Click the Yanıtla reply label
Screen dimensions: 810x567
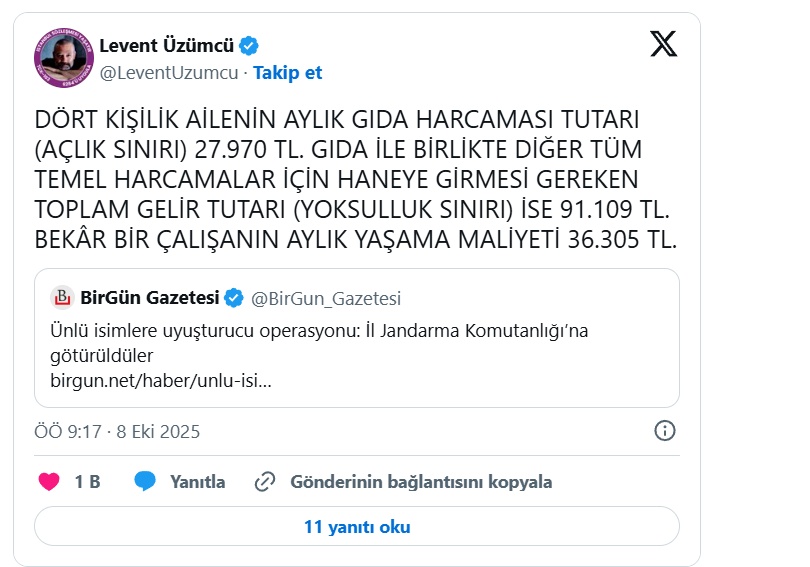coord(197,482)
